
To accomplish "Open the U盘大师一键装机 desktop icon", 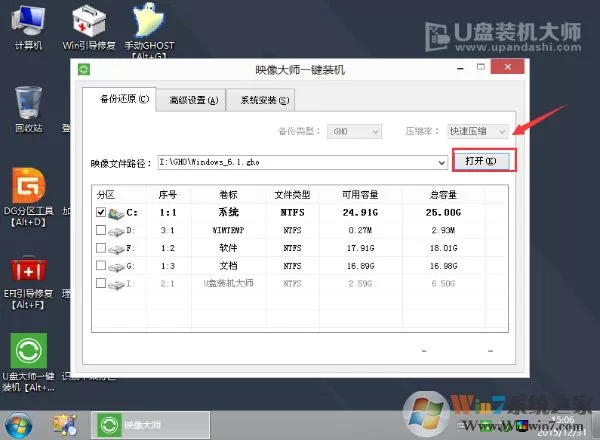I will tap(28, 362).
